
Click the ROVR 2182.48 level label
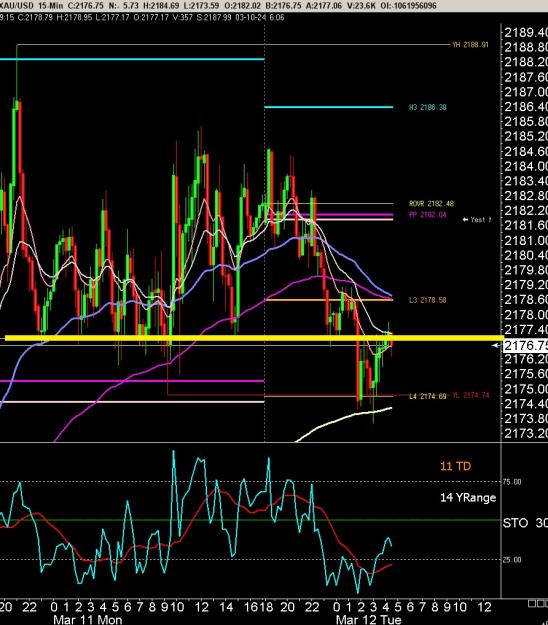point(431,204)
